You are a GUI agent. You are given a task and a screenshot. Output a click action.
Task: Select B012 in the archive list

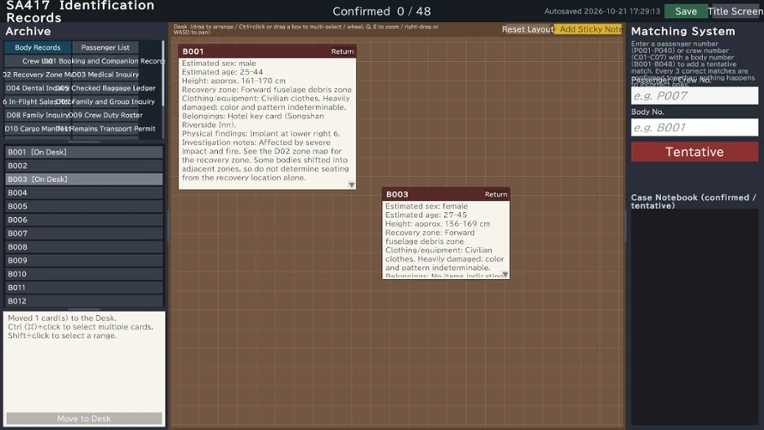pos(84,301)
